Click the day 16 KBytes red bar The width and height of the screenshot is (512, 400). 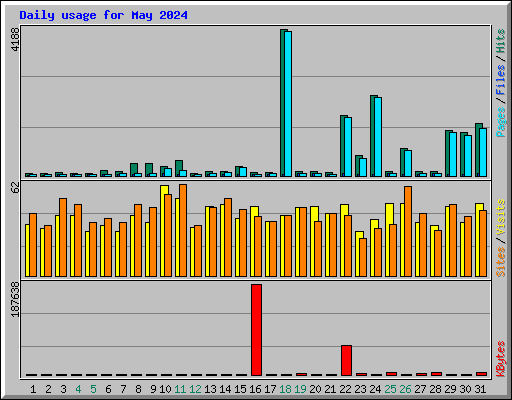click(x=256, y=330)
